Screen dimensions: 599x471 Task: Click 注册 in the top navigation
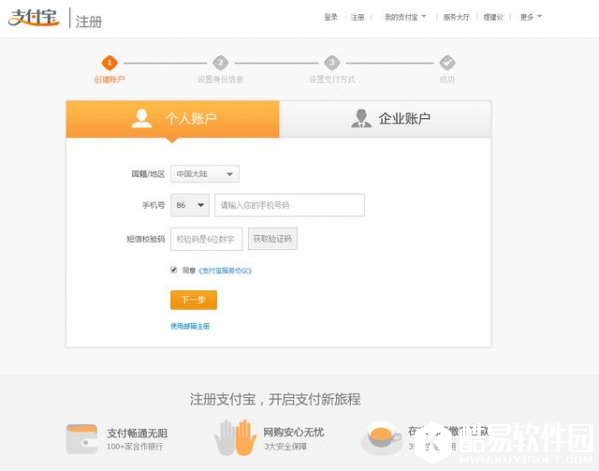tap(358, 17)
